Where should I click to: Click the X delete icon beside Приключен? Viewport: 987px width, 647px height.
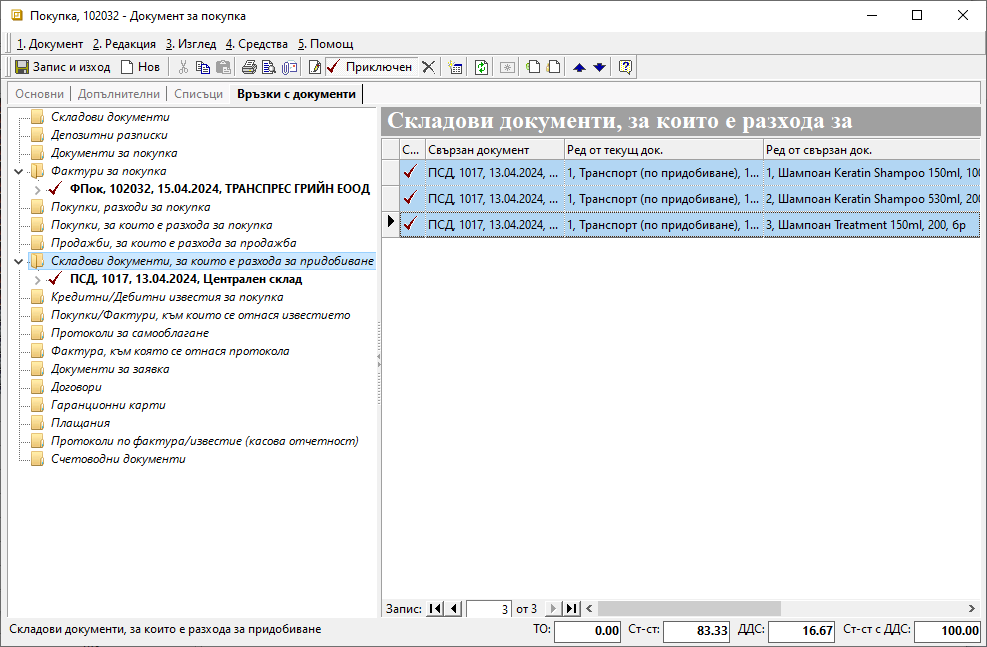pos(428,67)
